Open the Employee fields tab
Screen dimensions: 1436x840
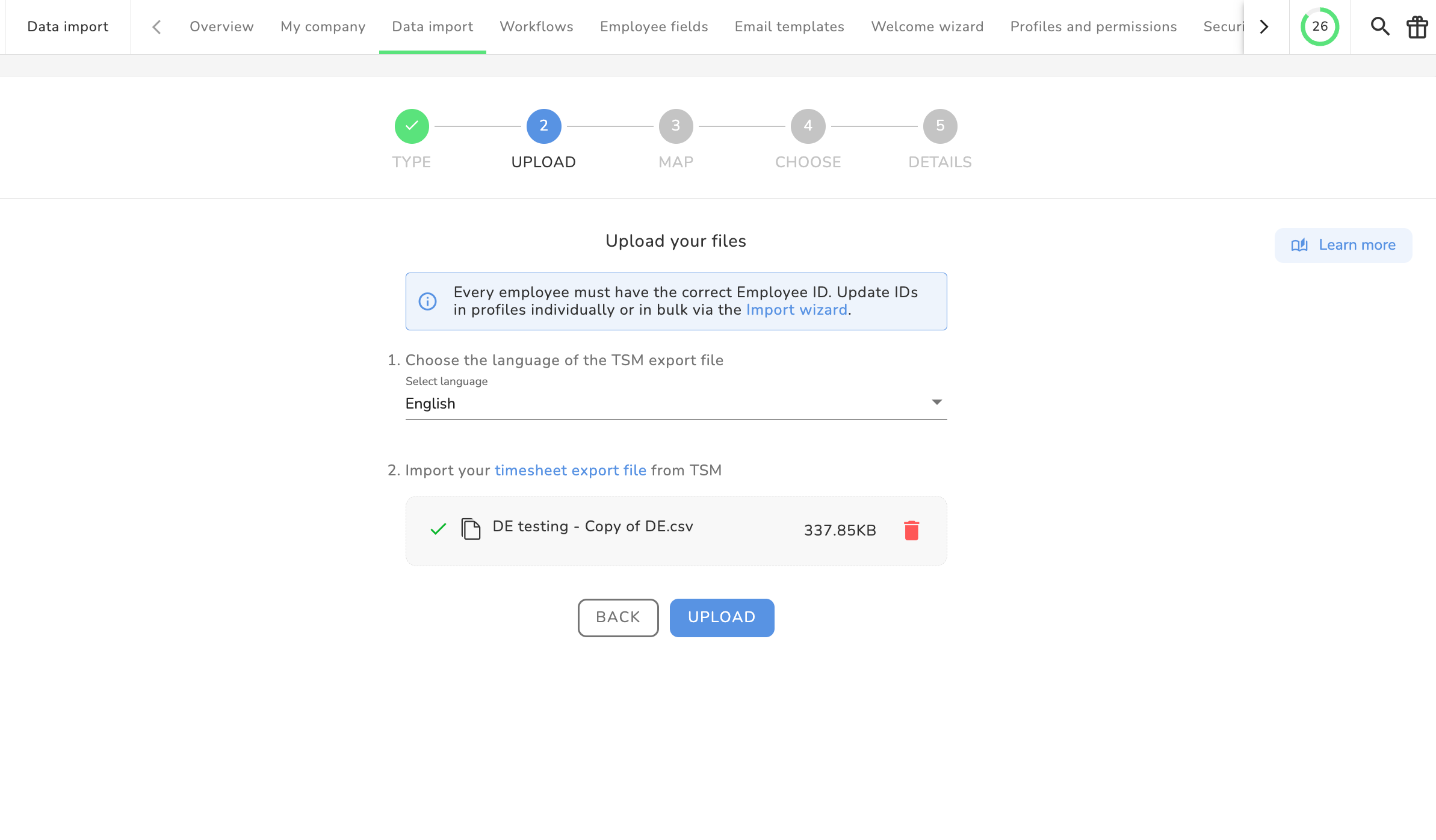tap(654, 26)
